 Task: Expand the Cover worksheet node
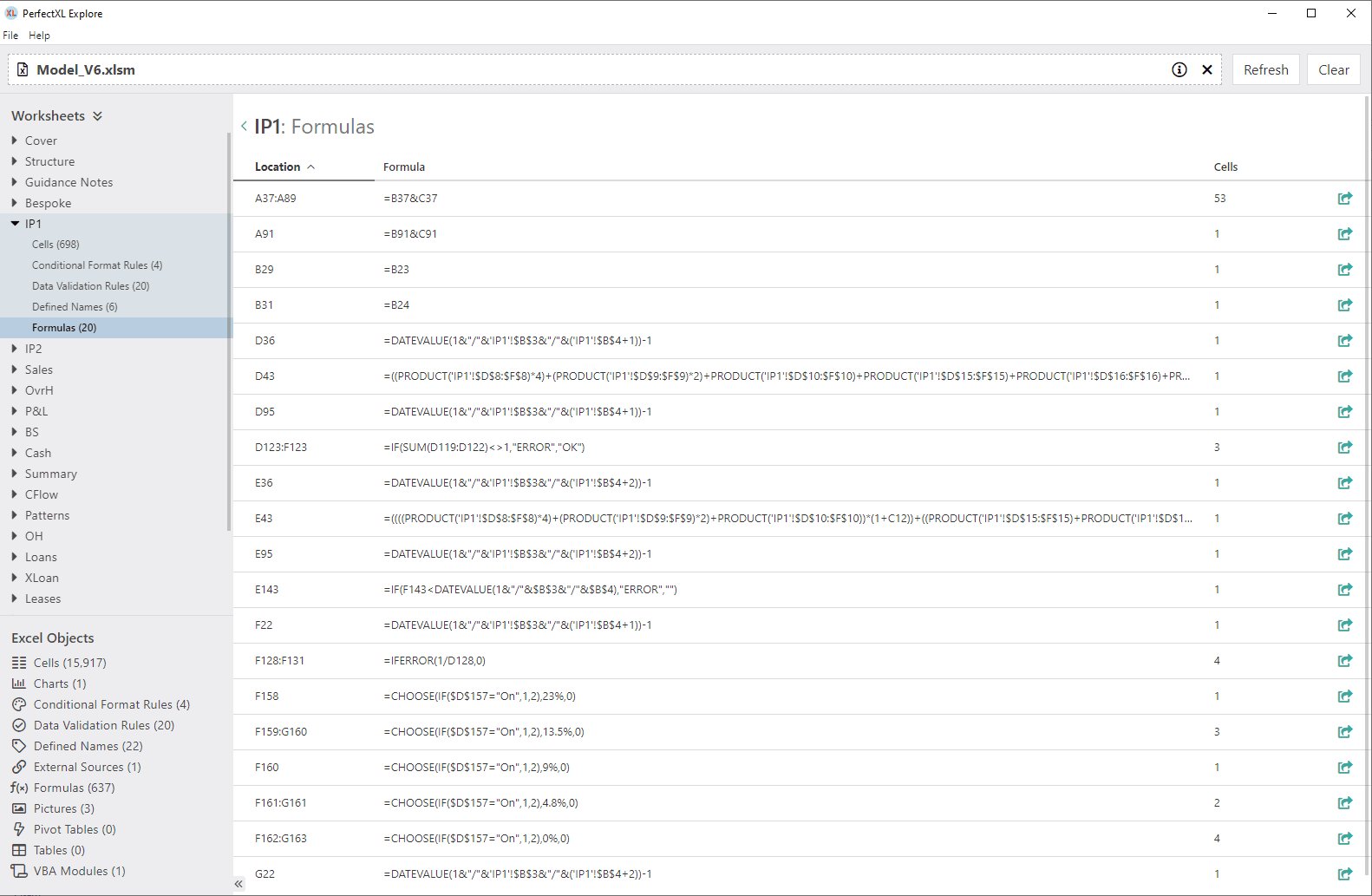pyautogui.click(x=15, y=141)
